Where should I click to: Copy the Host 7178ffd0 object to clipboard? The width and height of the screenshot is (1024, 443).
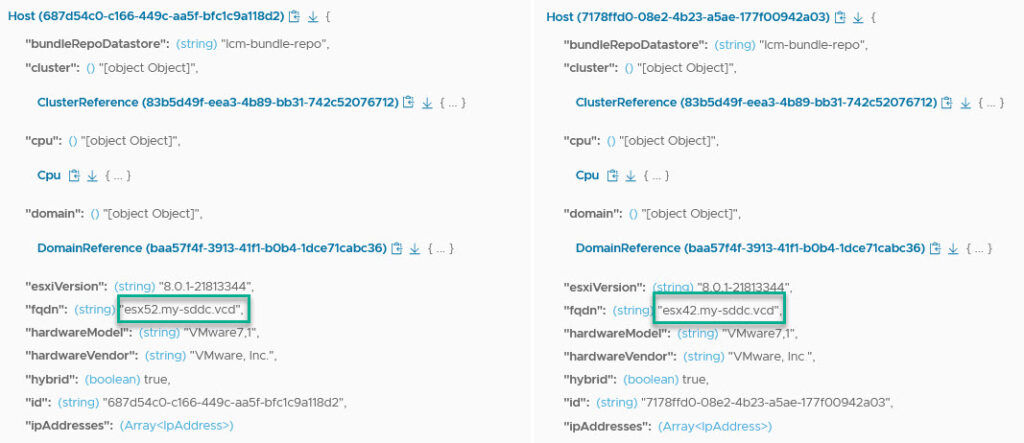[x=840, y=17]
